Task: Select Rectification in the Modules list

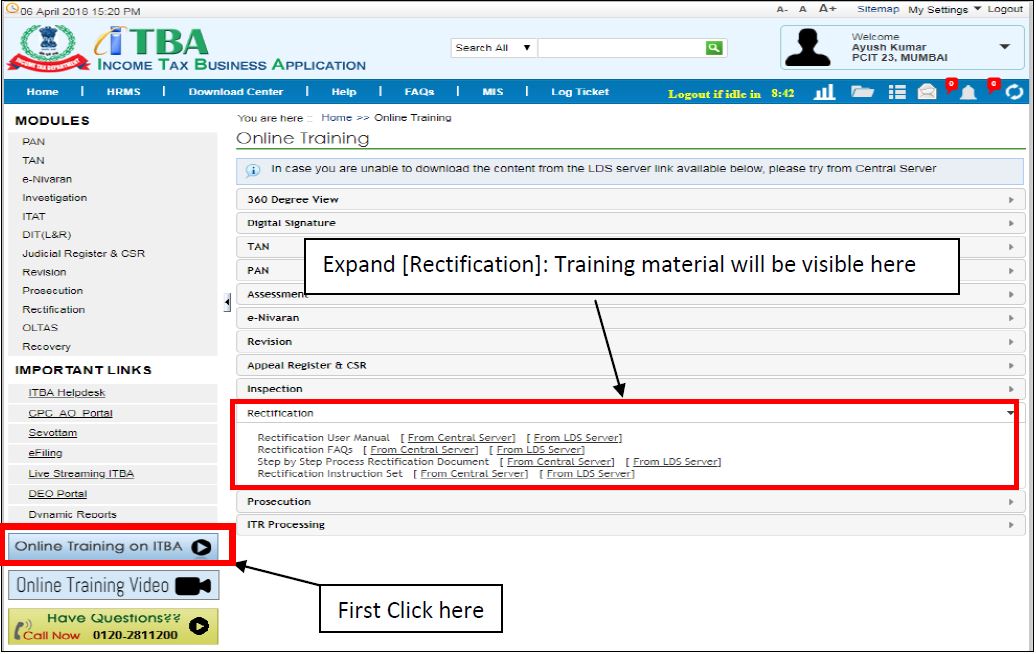Action: (54, 310)
